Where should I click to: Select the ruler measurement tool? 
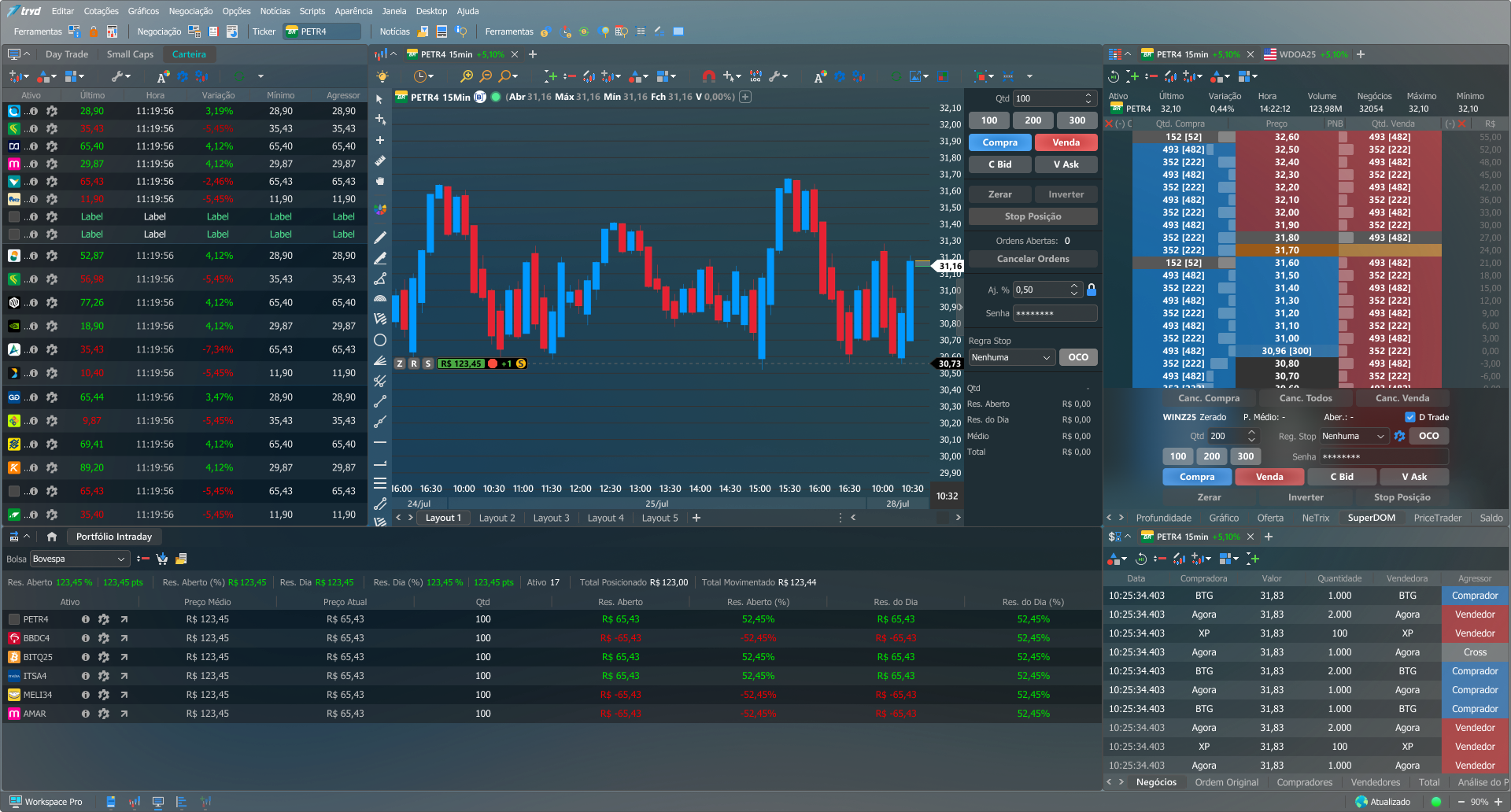click(x=380, y=161)
